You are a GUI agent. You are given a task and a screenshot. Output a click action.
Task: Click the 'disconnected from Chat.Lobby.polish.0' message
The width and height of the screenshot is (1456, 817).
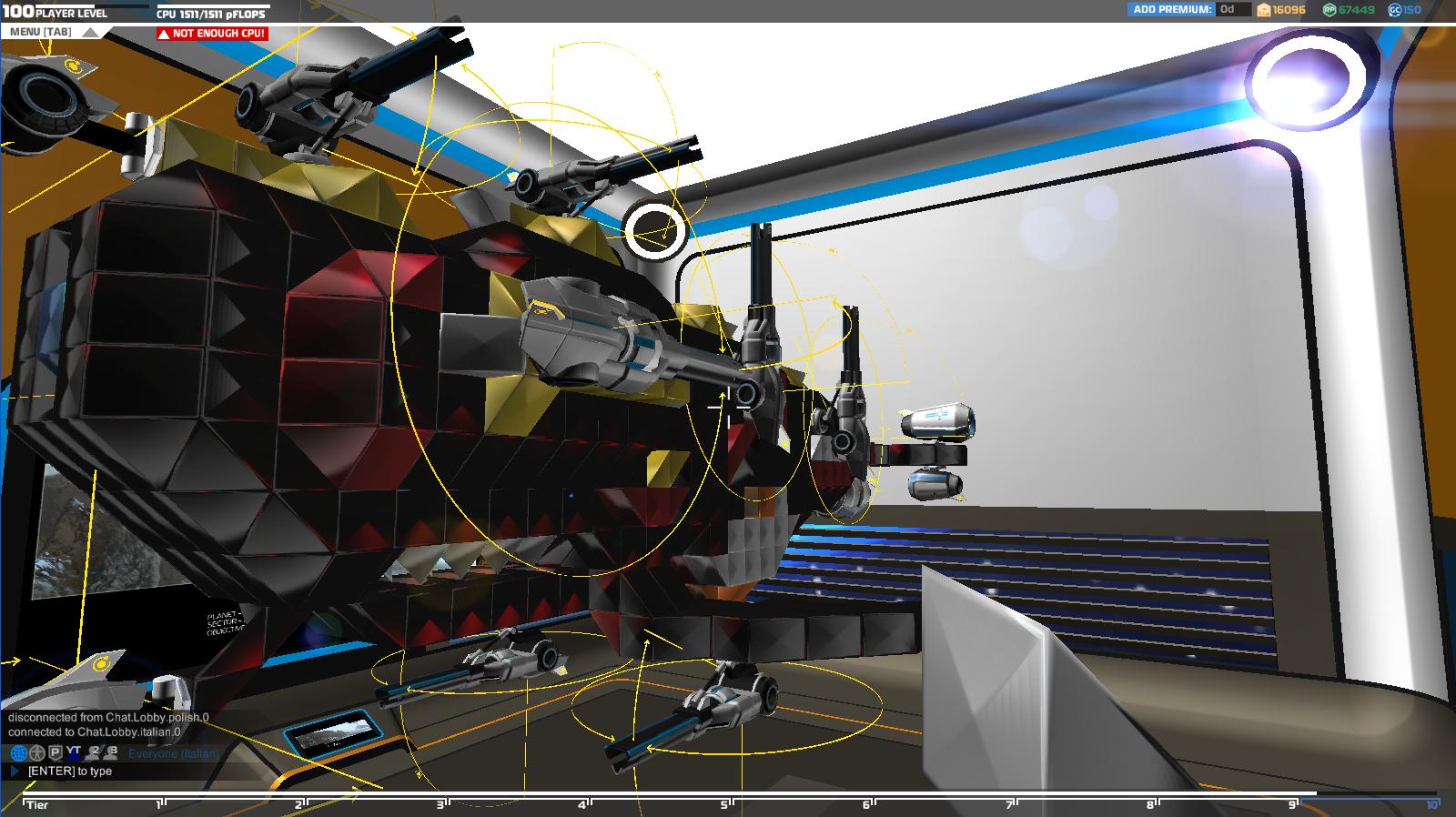pos(108,717)
